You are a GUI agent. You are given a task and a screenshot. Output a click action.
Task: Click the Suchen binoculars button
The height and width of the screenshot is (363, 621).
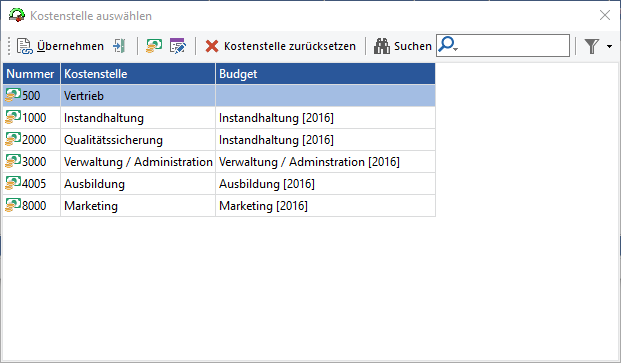(x=402, y=46)
